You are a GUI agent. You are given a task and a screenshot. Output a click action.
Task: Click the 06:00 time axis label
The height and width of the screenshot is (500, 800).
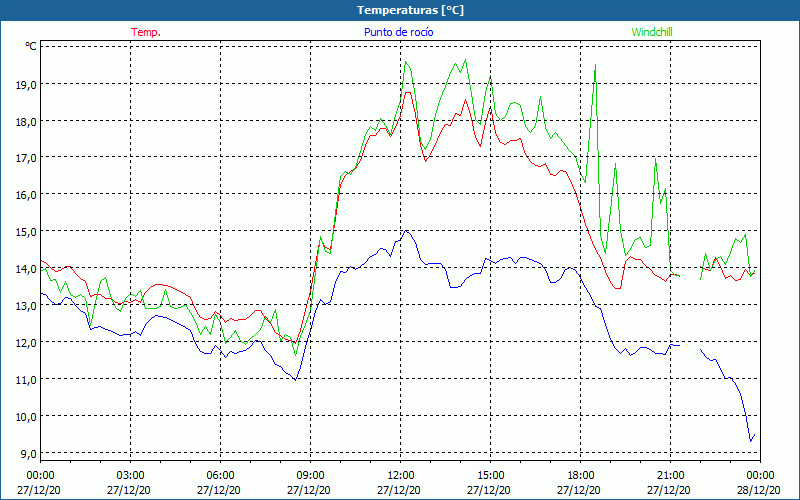220,476
